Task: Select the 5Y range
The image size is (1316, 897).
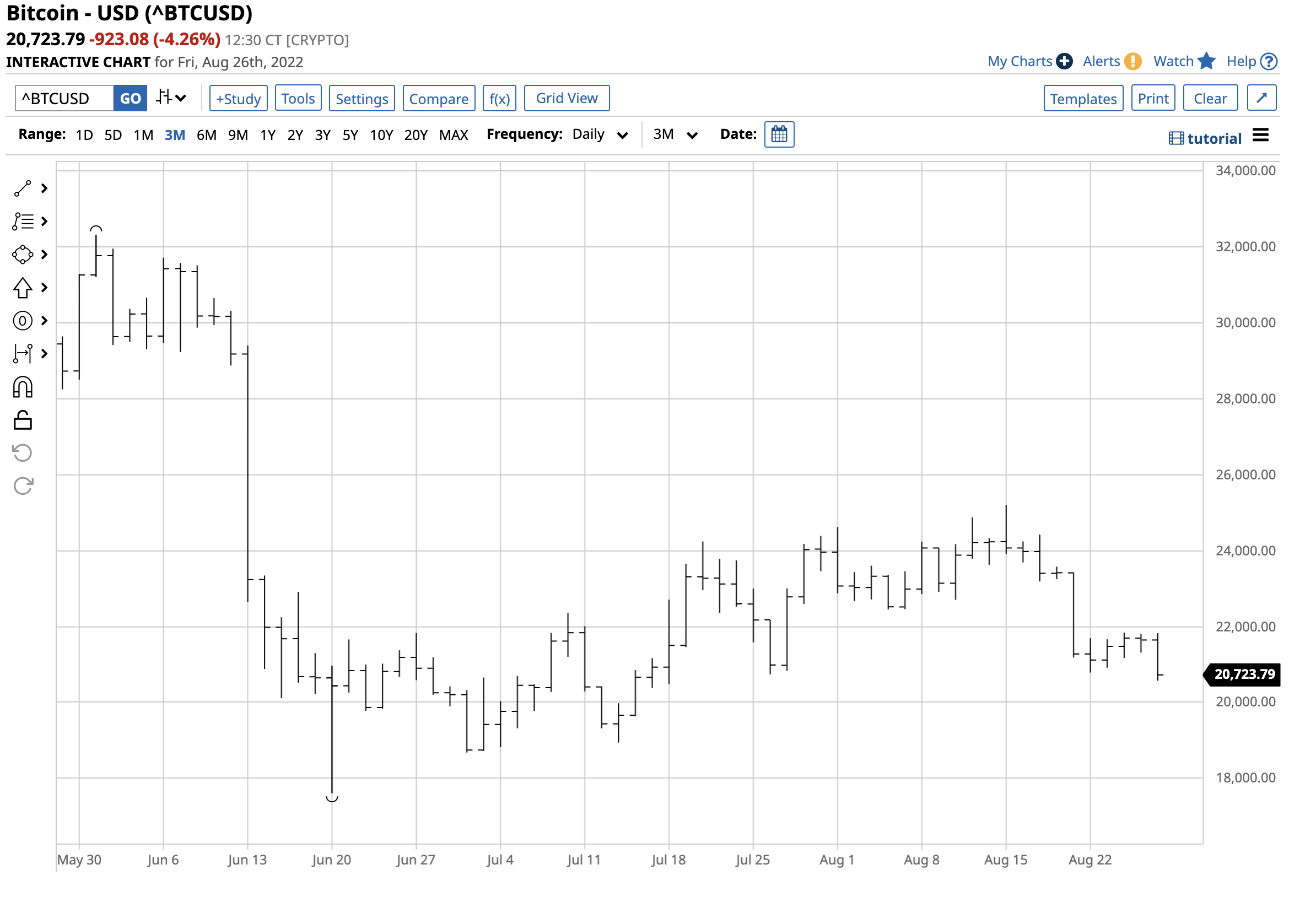Action: point(350,135)
